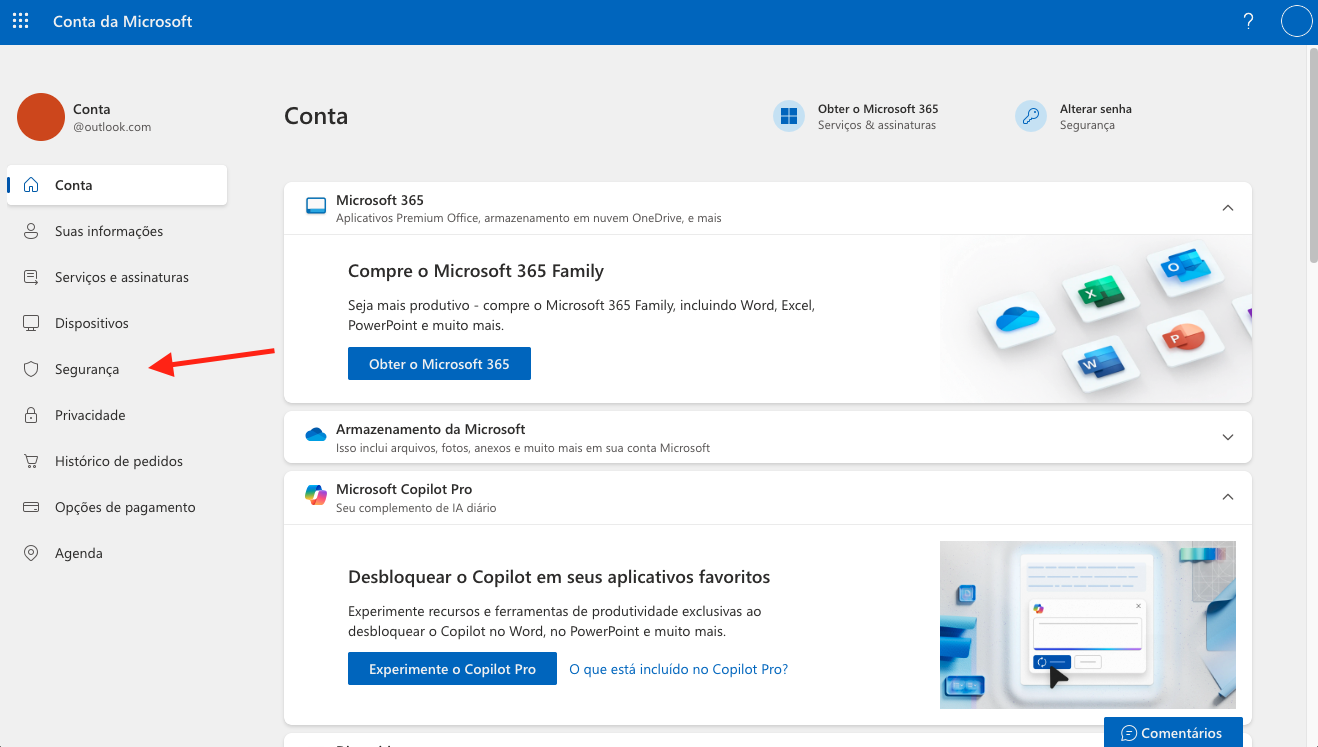Open the app launcher waffle icon
This screenshot has height=747, width=1318.
20,21
